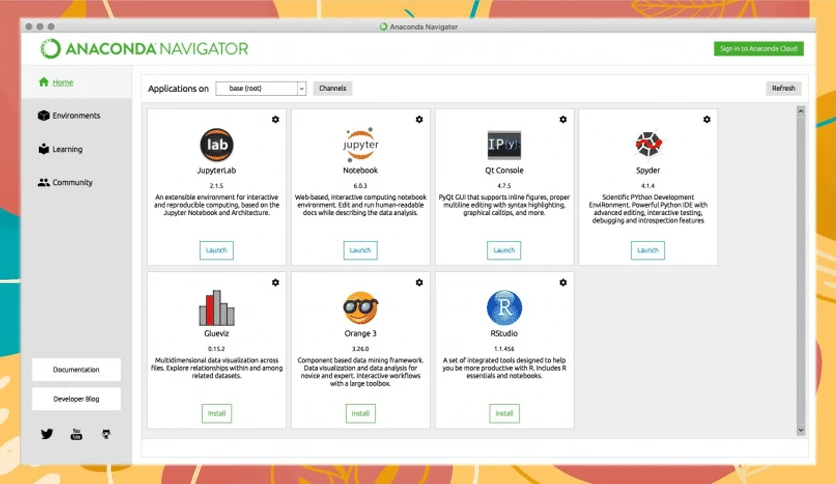Install Glueviz
The width and height of the screenshot is (836, 484).
pyautogui.click(x=216, y=413)
